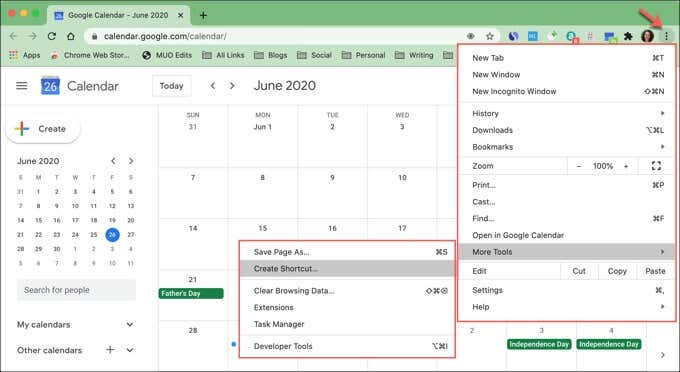
Task: Click the full screen zoom icon
Action: (656, 166)
